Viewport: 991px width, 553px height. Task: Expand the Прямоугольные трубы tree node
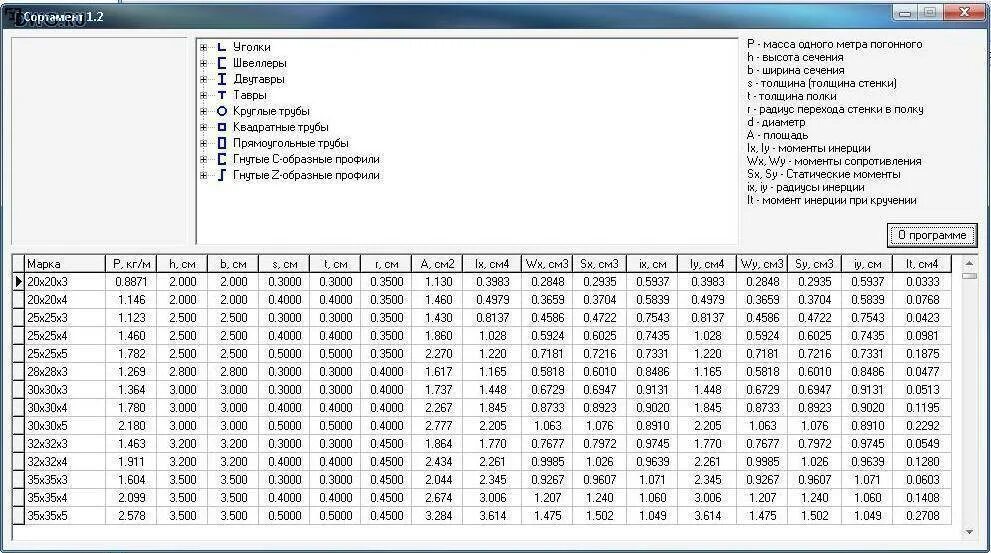coord(204,143)
